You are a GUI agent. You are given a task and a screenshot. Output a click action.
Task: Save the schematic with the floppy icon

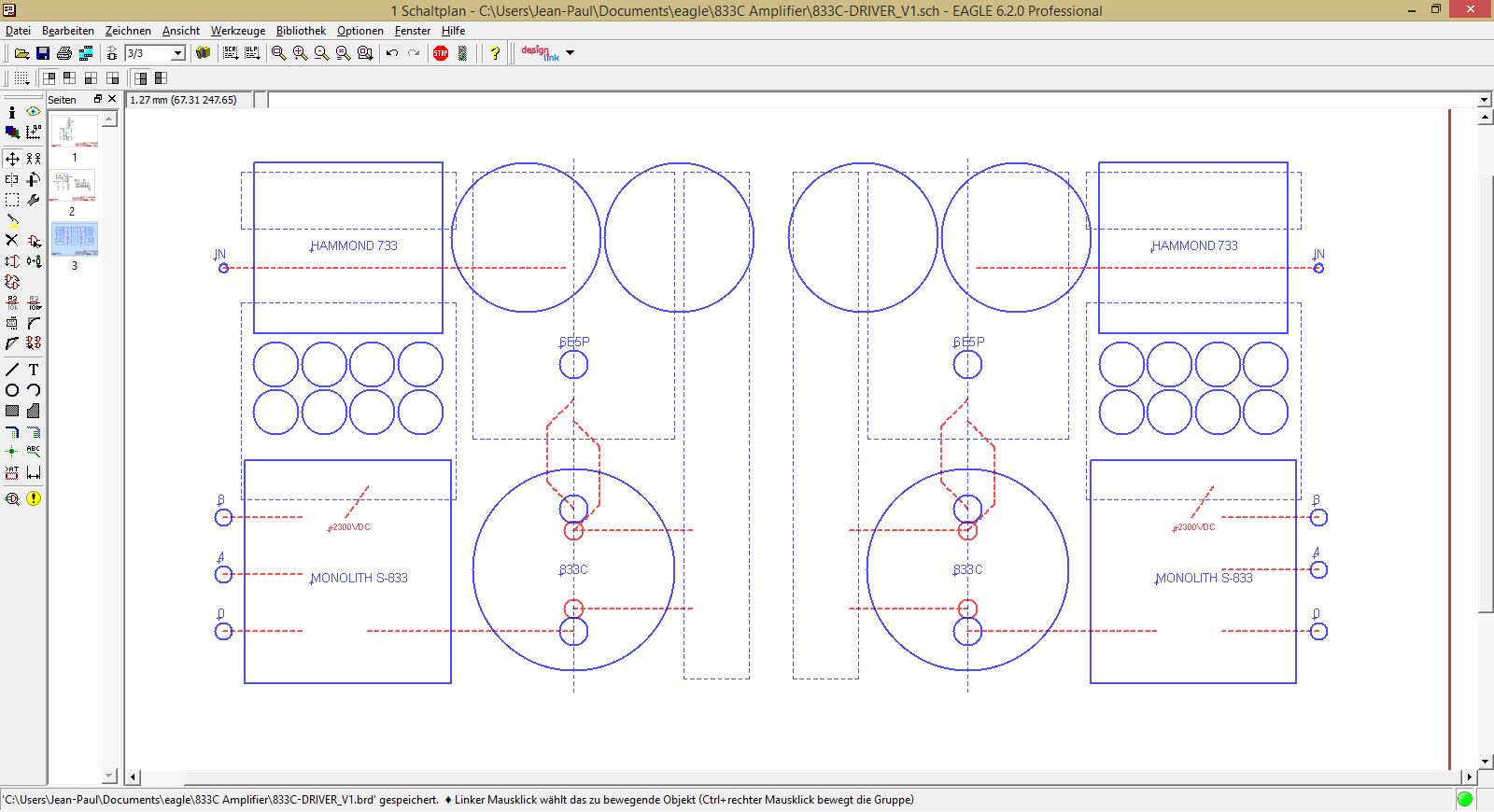tap(43, 53)
